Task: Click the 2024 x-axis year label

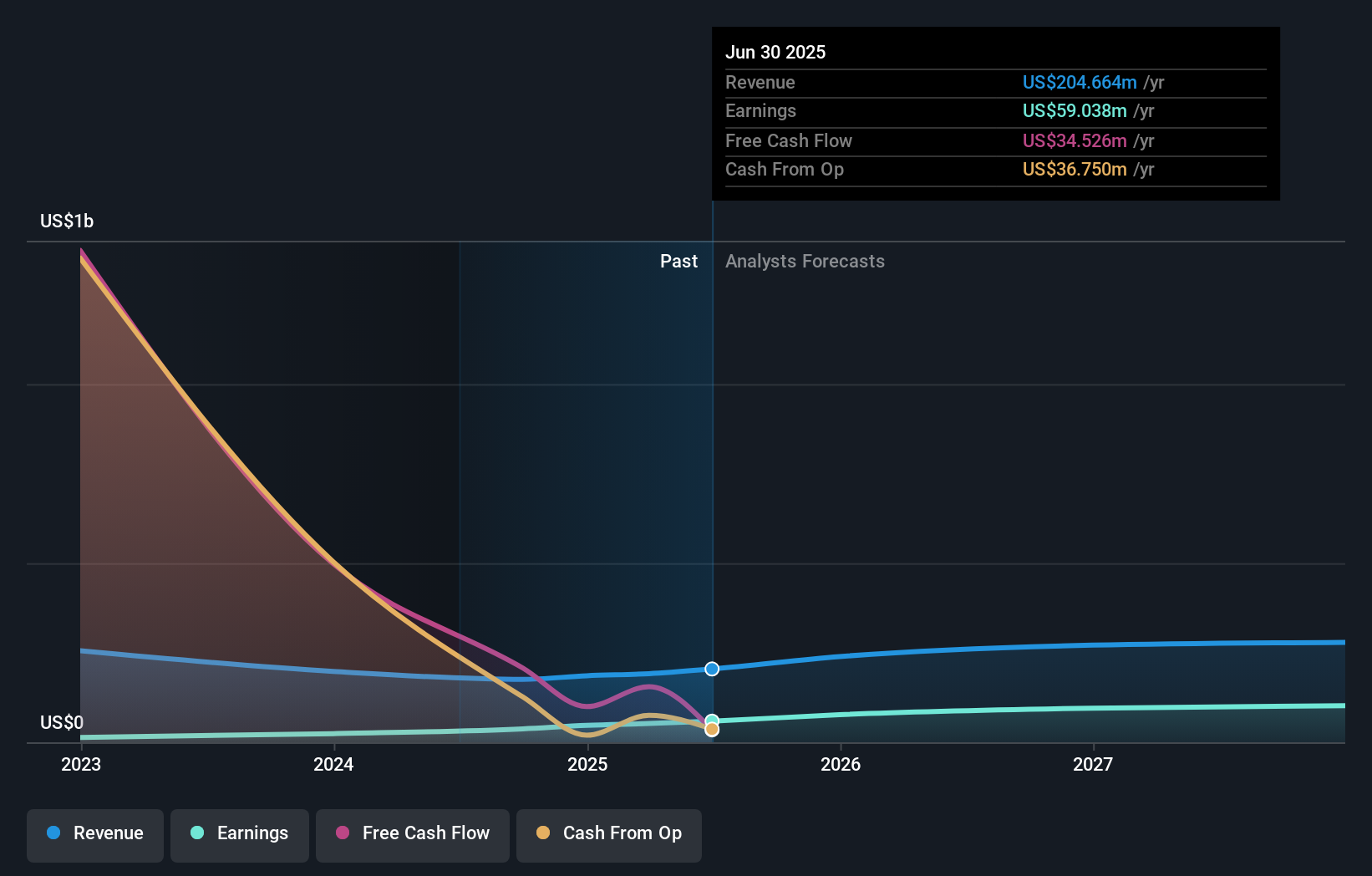Action: pos(333,764)
